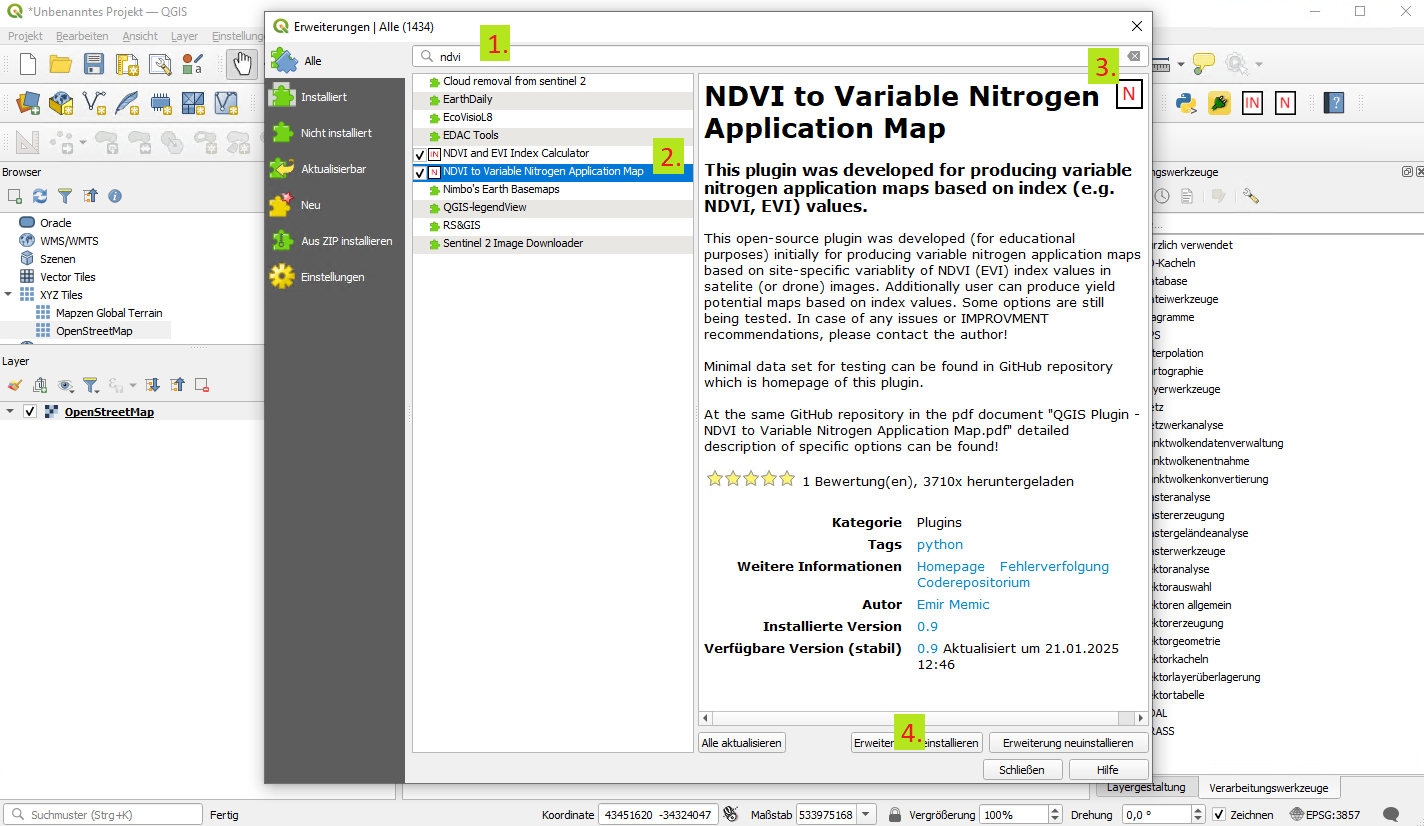Select the Pan Map hand tool
Image resolution: width=1424 pixels, height=826 pixels.
click(x=241, y=64)
